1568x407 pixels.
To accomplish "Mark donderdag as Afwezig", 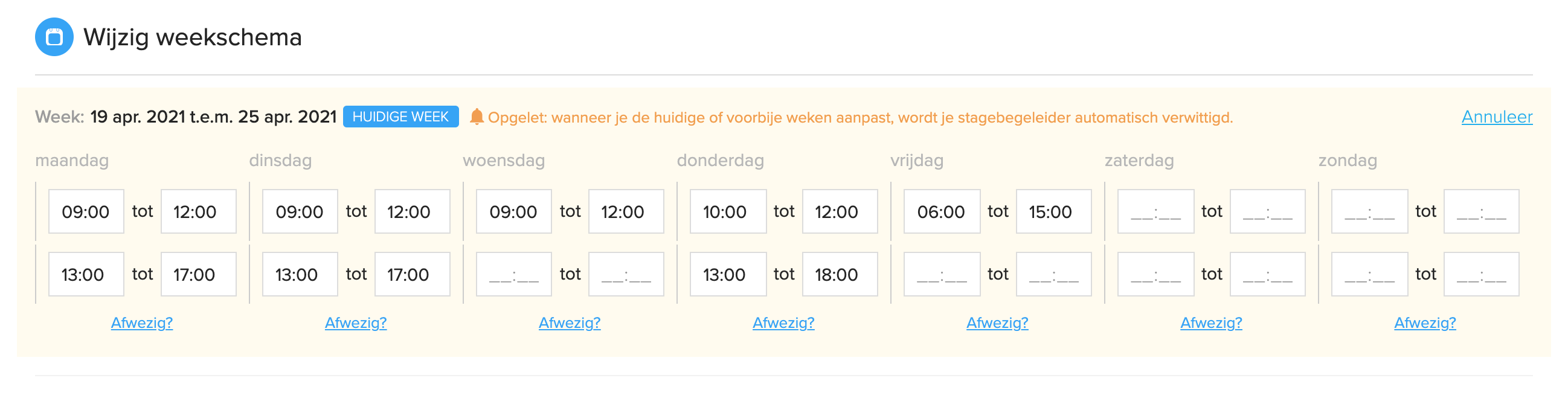I will (x=783, y=323).
